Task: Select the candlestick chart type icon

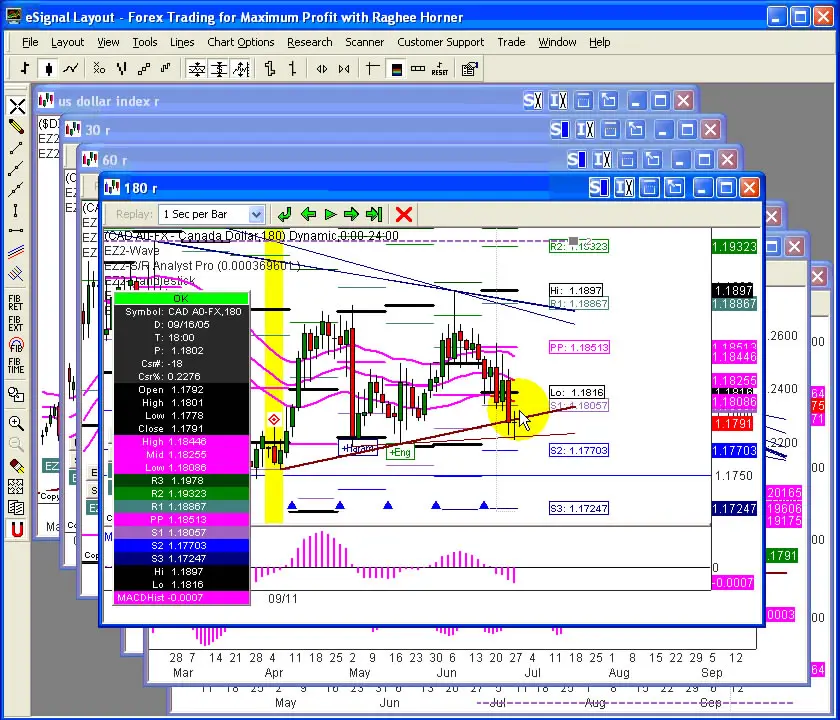Action: click(49, 69)
